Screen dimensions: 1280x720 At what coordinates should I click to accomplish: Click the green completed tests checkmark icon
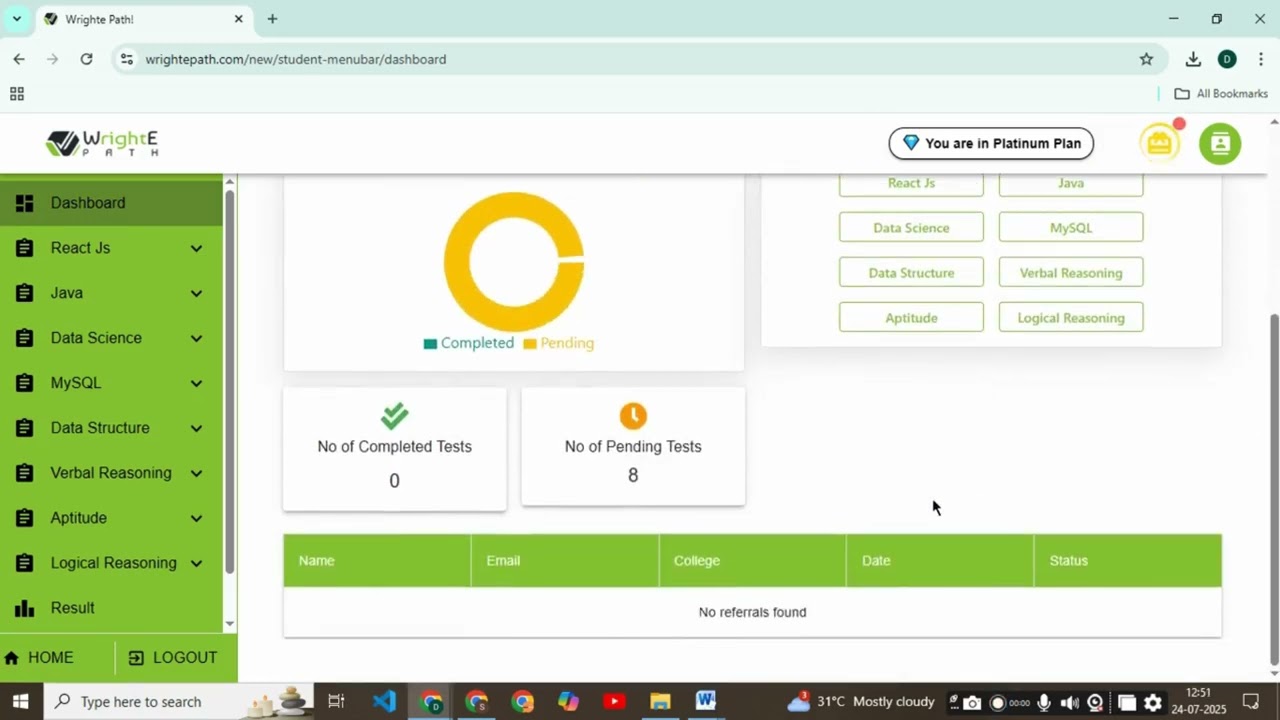coord(394,415)
